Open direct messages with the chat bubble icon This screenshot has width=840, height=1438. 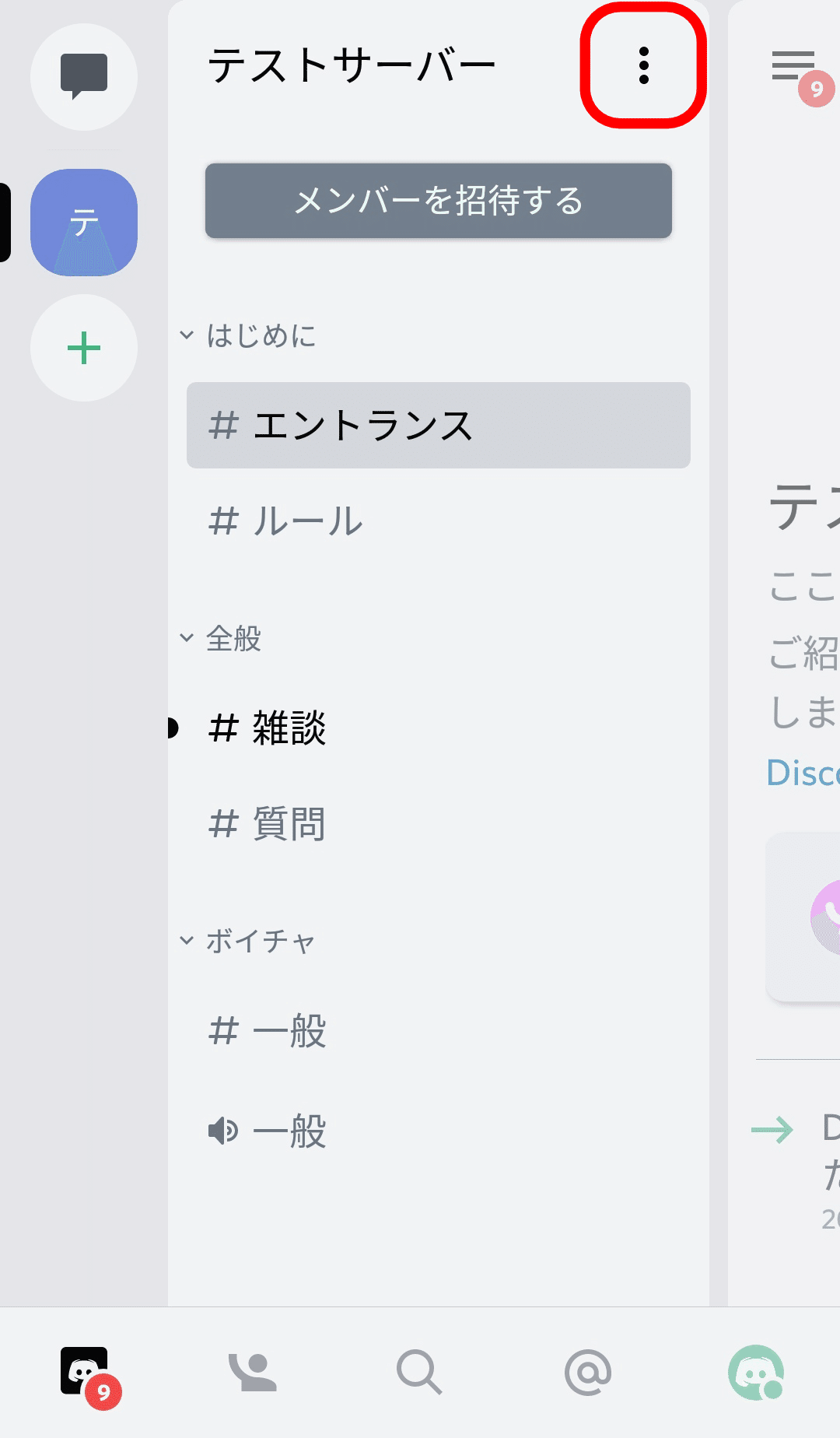[x=84, y=76]
